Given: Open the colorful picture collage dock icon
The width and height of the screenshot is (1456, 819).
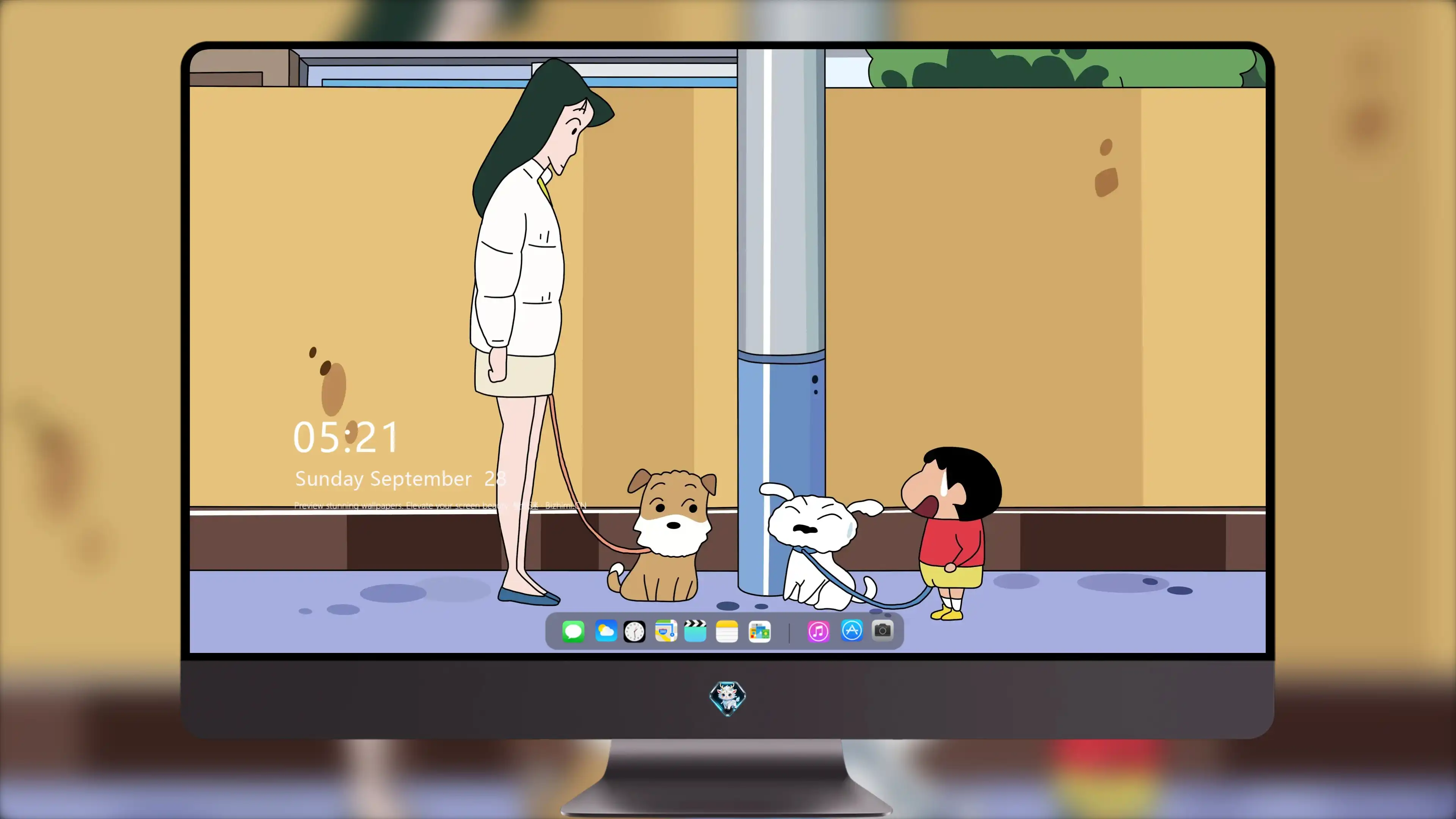Looking at the screenshot, I should pos(759,631).
